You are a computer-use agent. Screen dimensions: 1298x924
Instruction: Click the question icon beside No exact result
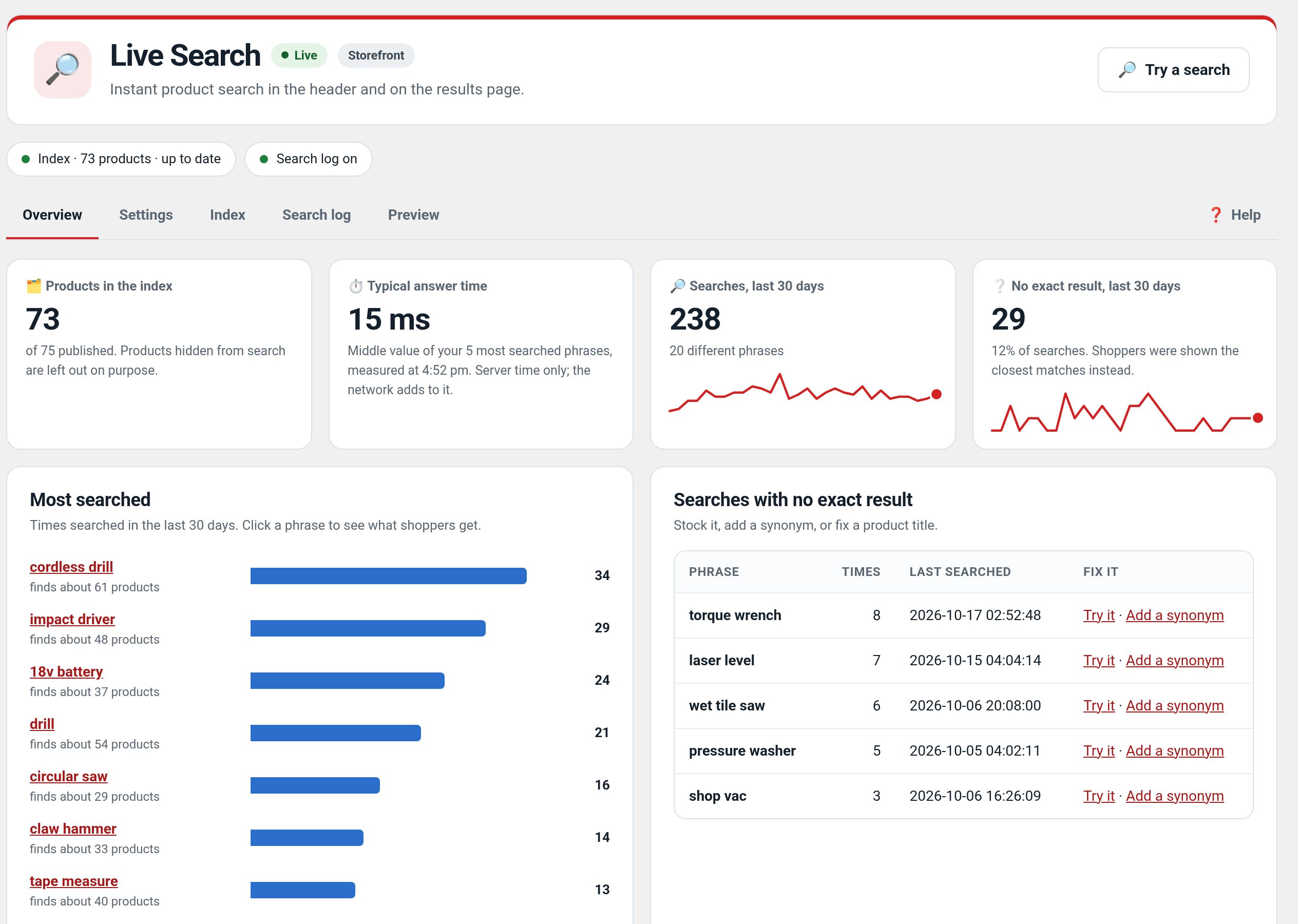(999, 286)
